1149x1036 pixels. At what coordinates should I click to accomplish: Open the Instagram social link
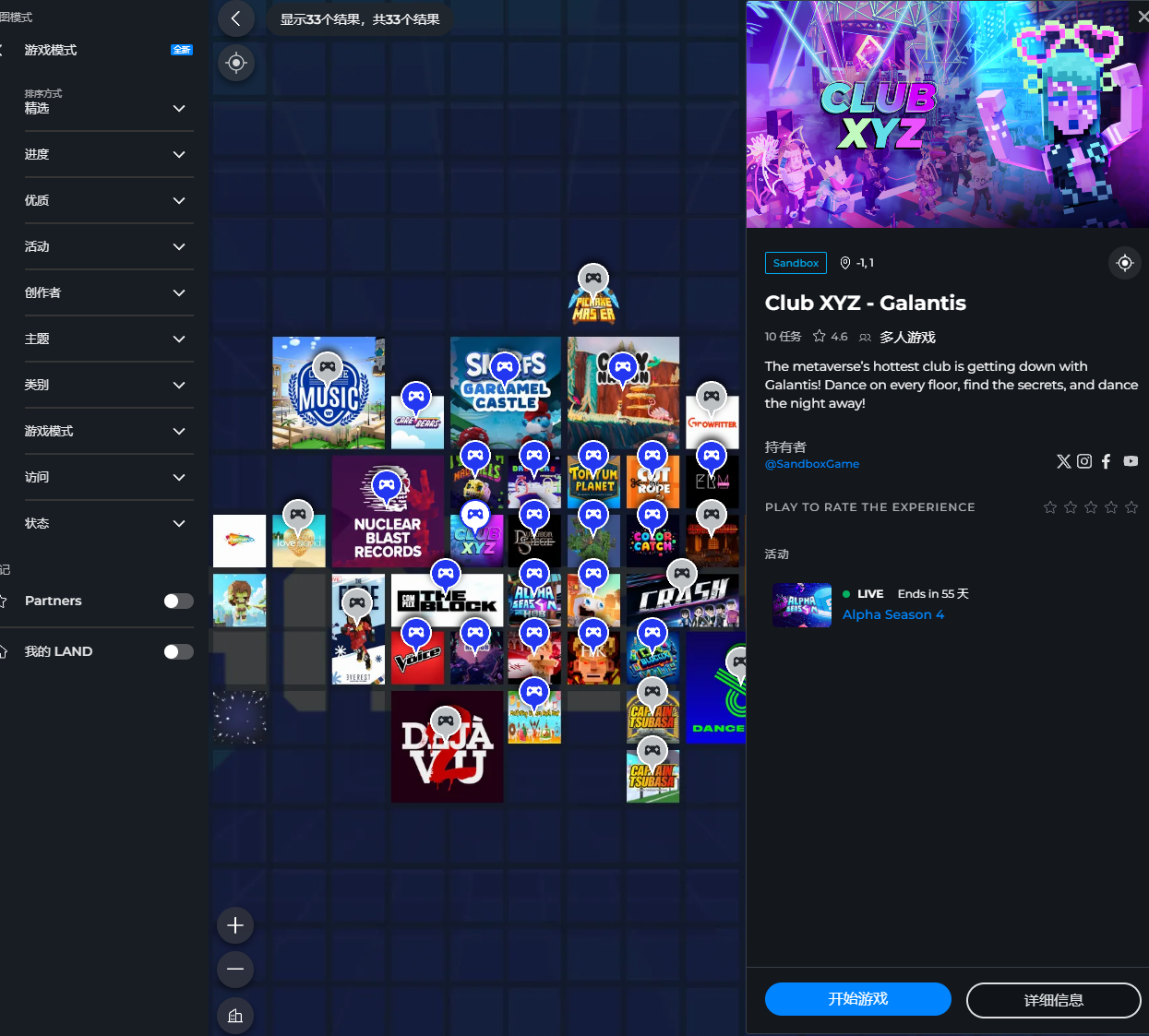[1084, 461]
